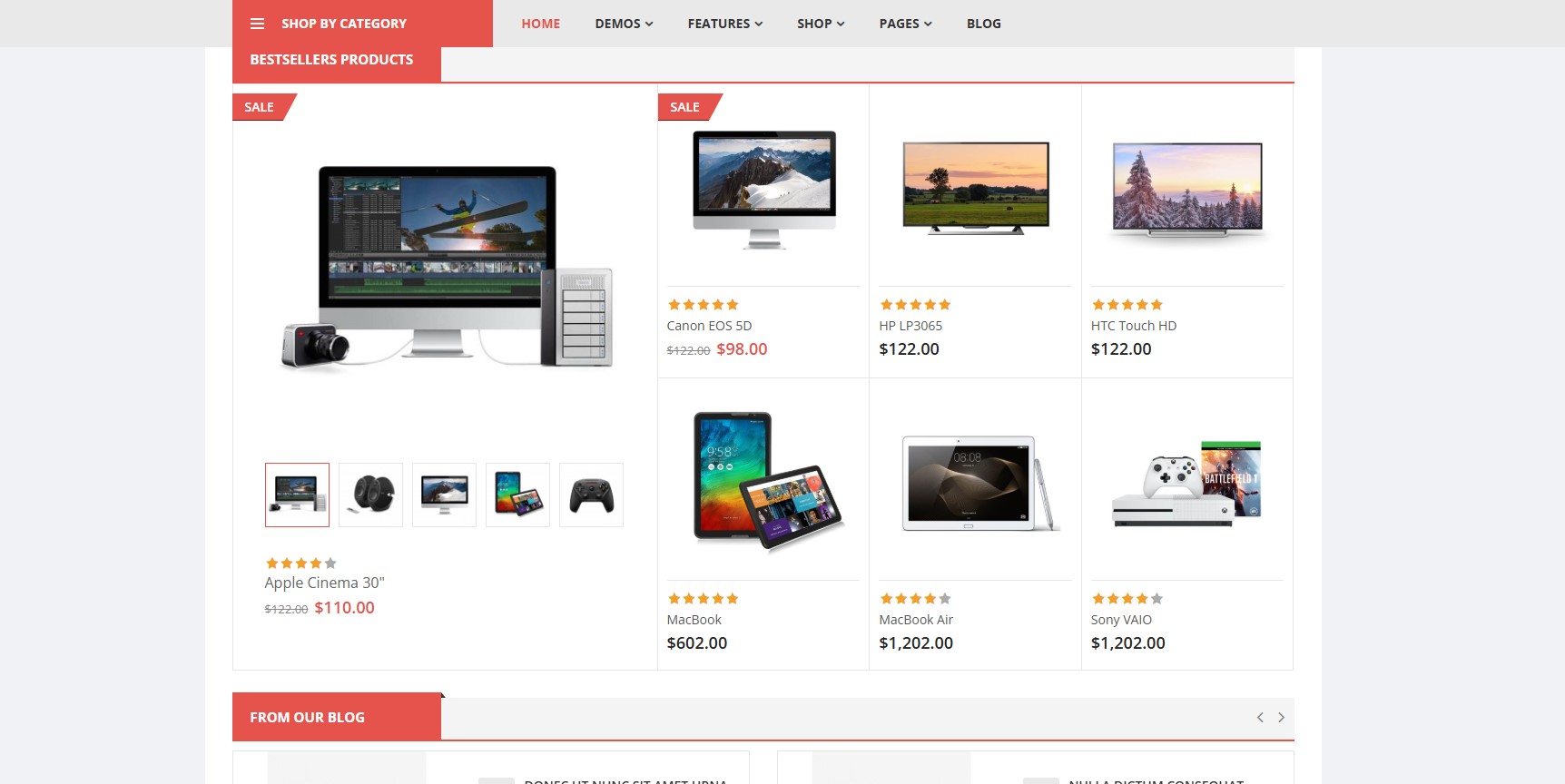Go to the Home menu item
Viewport: 1565px width, 784px height.
pos(540,24)
